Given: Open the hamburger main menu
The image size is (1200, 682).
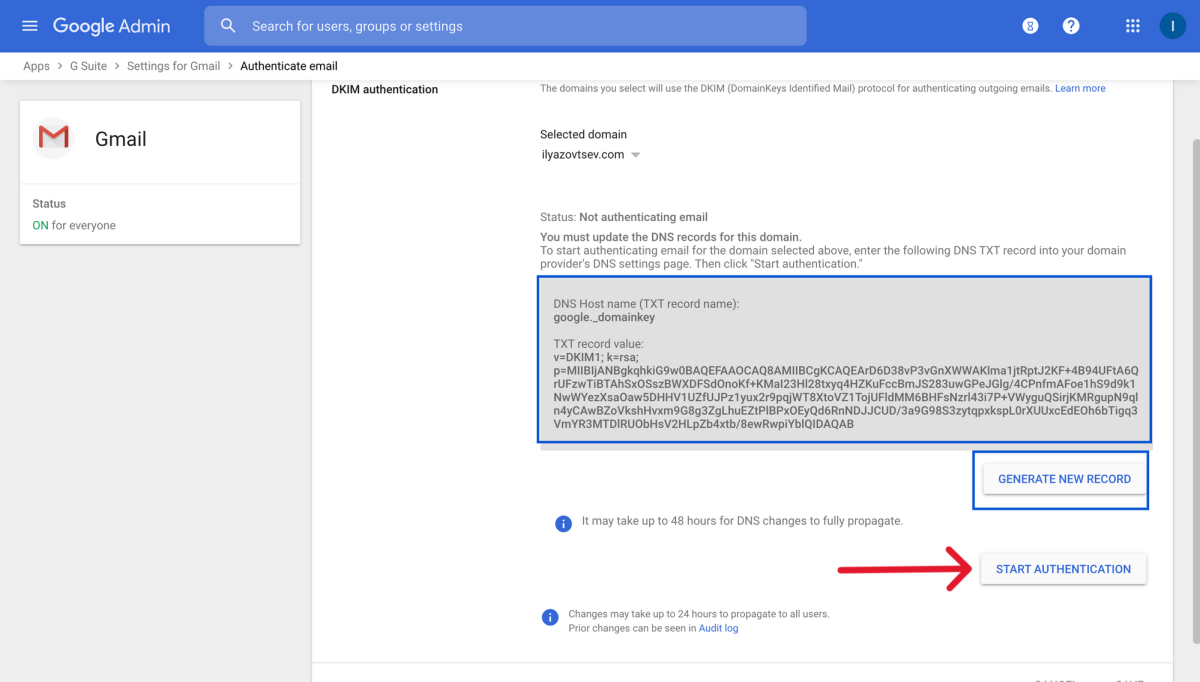Looking at the screenshot, I should coord(30,26).
